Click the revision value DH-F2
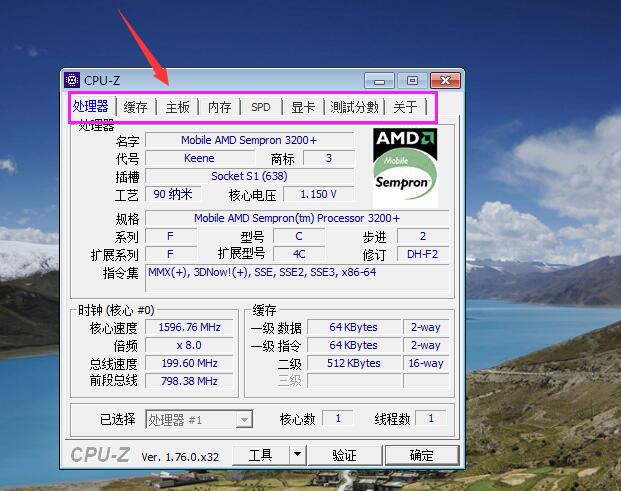This screenshot has width=621, height=491. click(423, 254)
